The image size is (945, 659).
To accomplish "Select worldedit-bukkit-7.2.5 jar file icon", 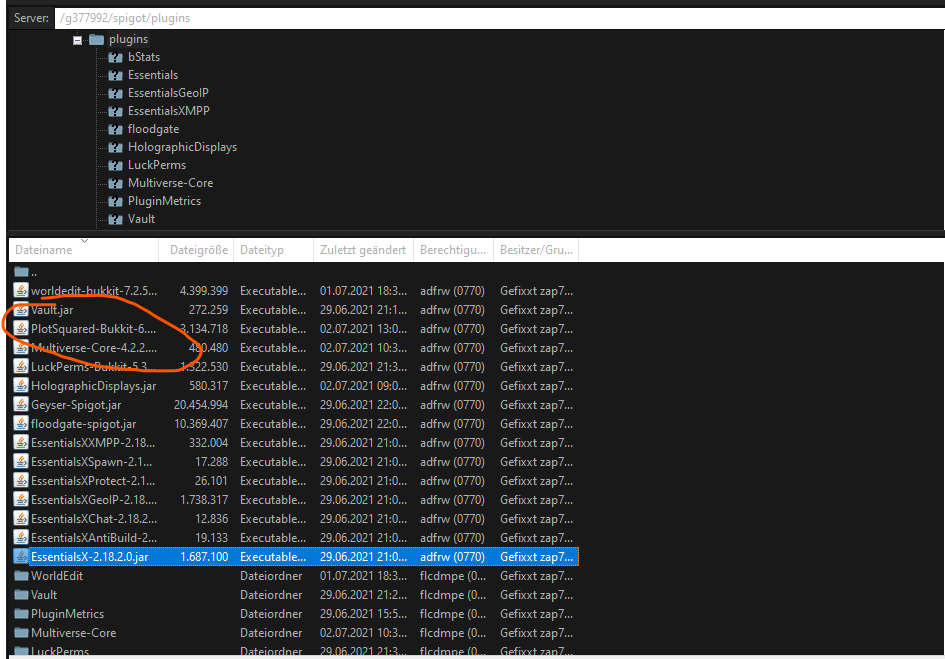I will coord(21,291).
